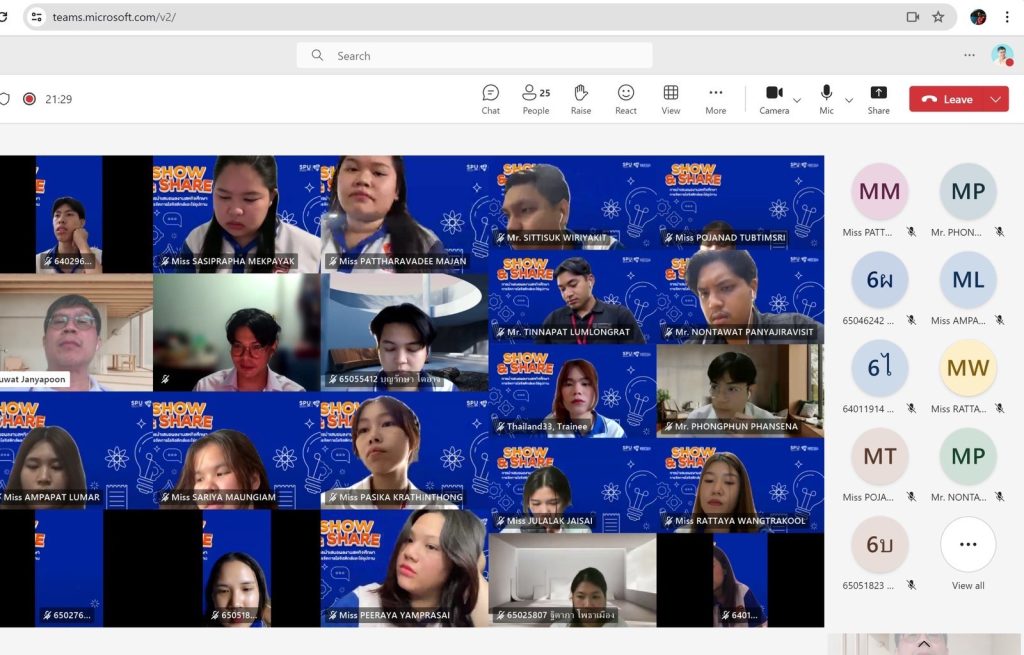Select Miss PEERAYA YAMPRASAI video tile
Viewport: 1024px width, 655px height.
[405, 568]
